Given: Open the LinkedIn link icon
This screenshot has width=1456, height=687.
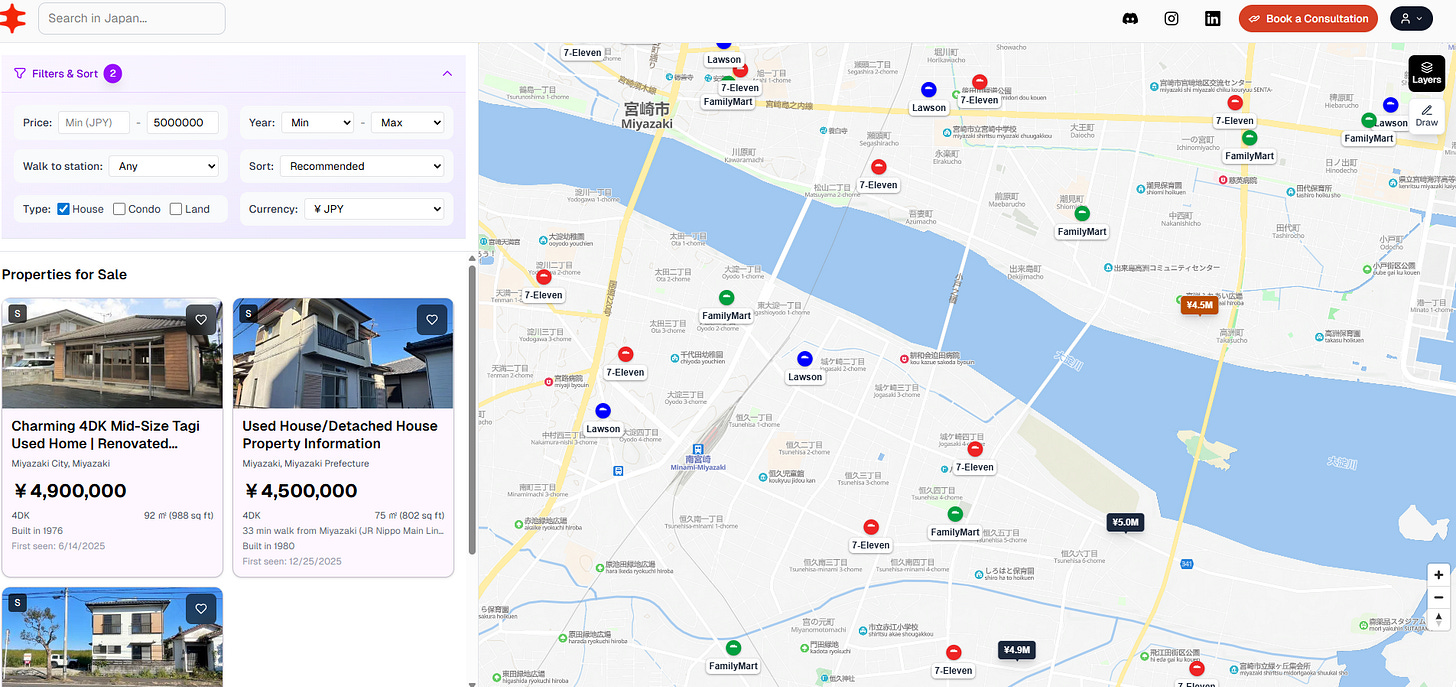Looking at the screenshot, I should (x=1212, y=18).
